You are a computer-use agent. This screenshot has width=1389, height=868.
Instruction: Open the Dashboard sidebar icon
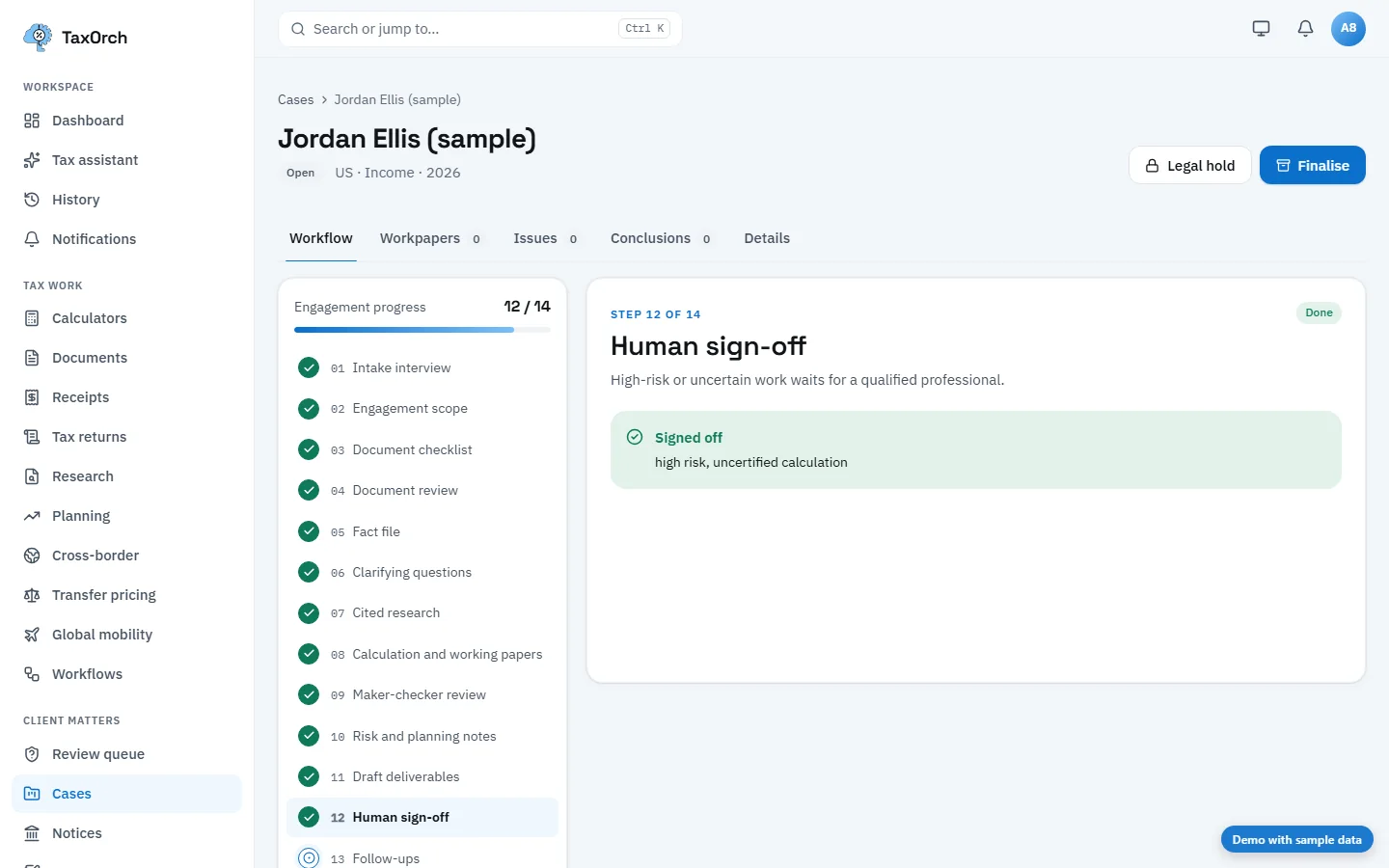pos(32,121)
